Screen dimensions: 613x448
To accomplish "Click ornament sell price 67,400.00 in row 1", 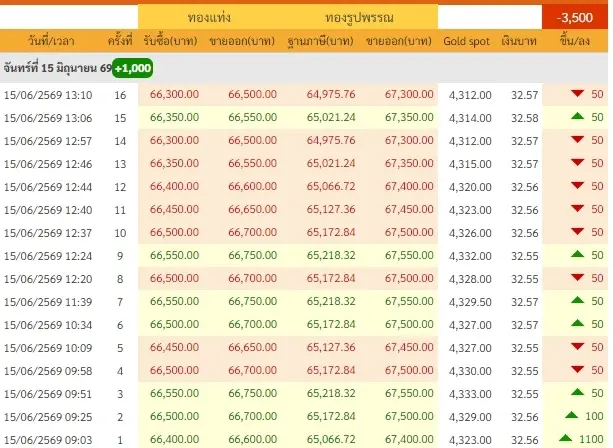I will pos(409,439).
